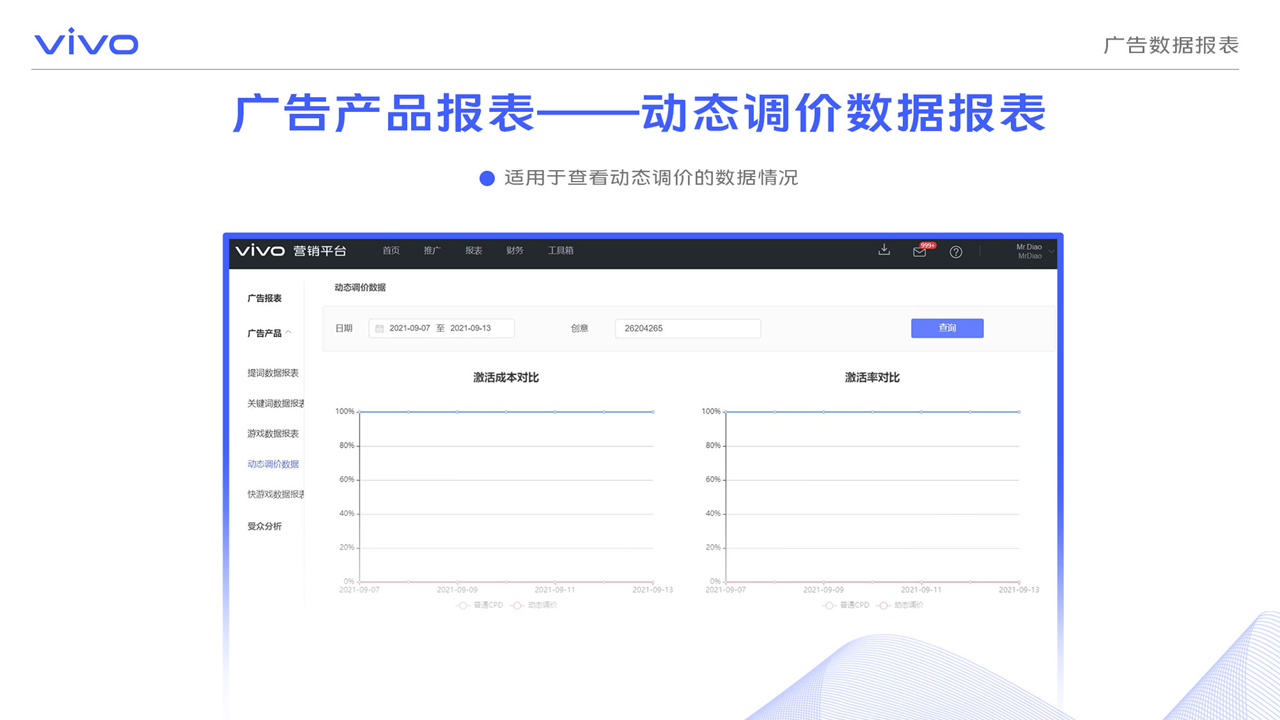
Task: Open 游戏数据报表 in the sidebar
Action: 273,434
